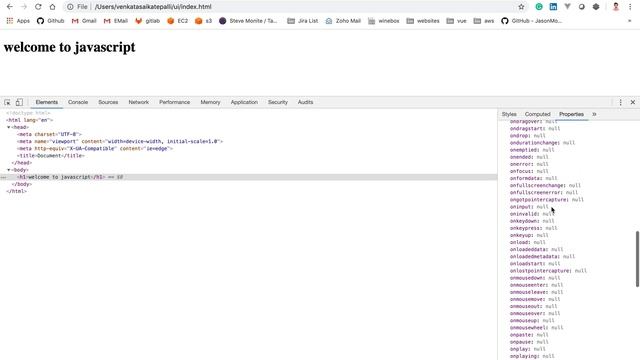Show more bookmarks with overflow chevron
Viewport: 640px width, 360px height.
pyautogui.click(x=629, y=21)
